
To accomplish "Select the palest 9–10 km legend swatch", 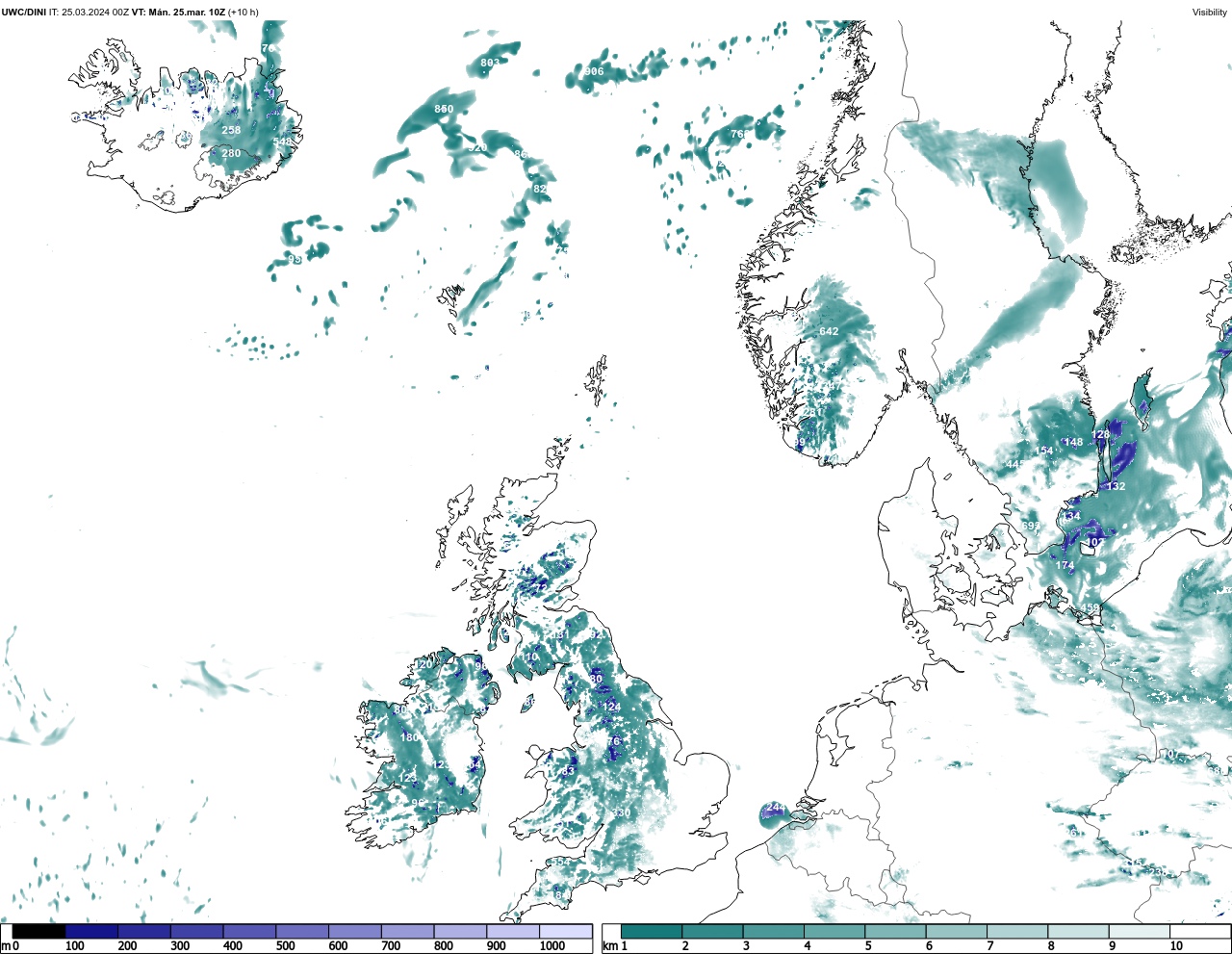I will click(1140, 931).
